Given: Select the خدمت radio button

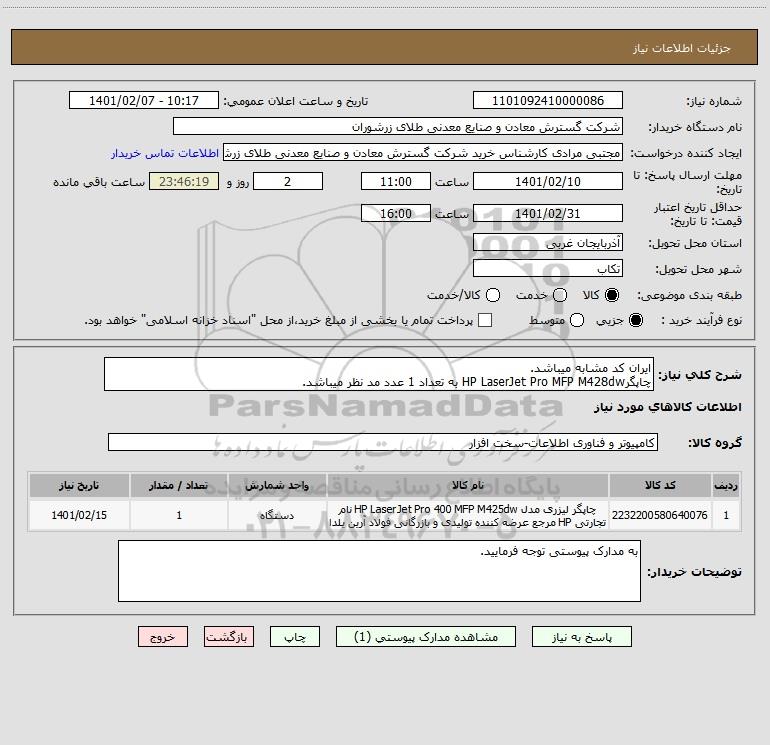Looking at the screenshot, I should (560, 295).
